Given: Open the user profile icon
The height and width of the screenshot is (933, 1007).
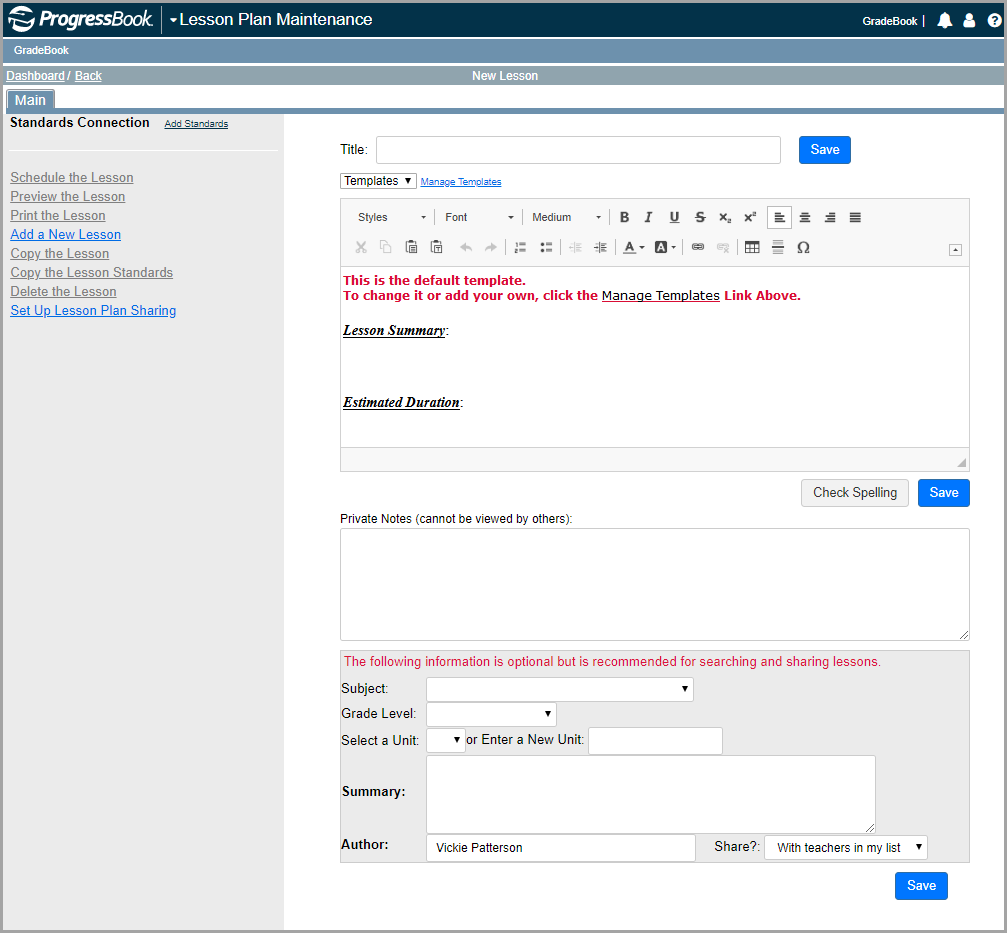Looking at the screenshot, I should coord(969,21).
